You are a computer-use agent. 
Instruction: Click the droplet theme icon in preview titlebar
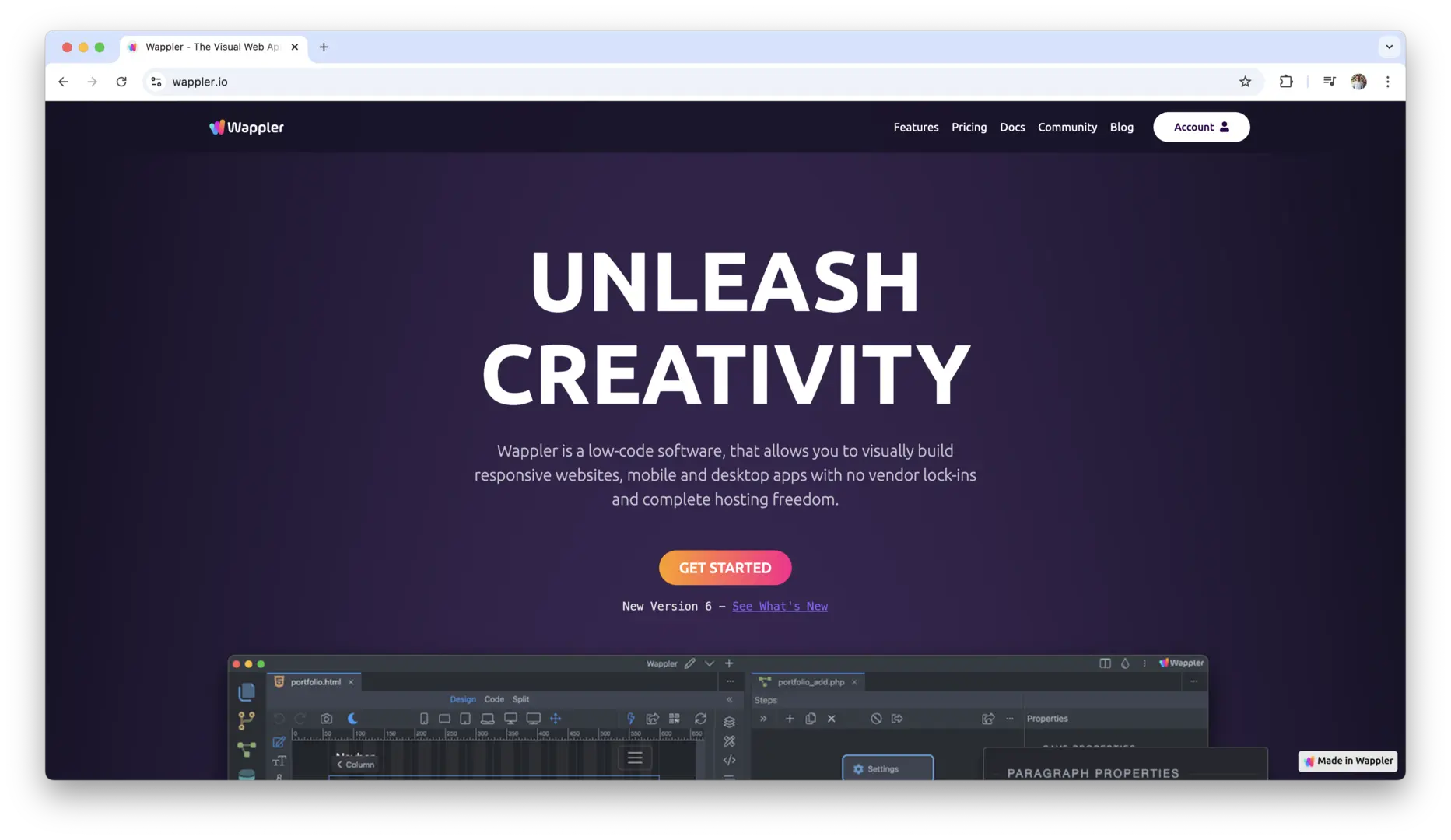click(1125, 663)
